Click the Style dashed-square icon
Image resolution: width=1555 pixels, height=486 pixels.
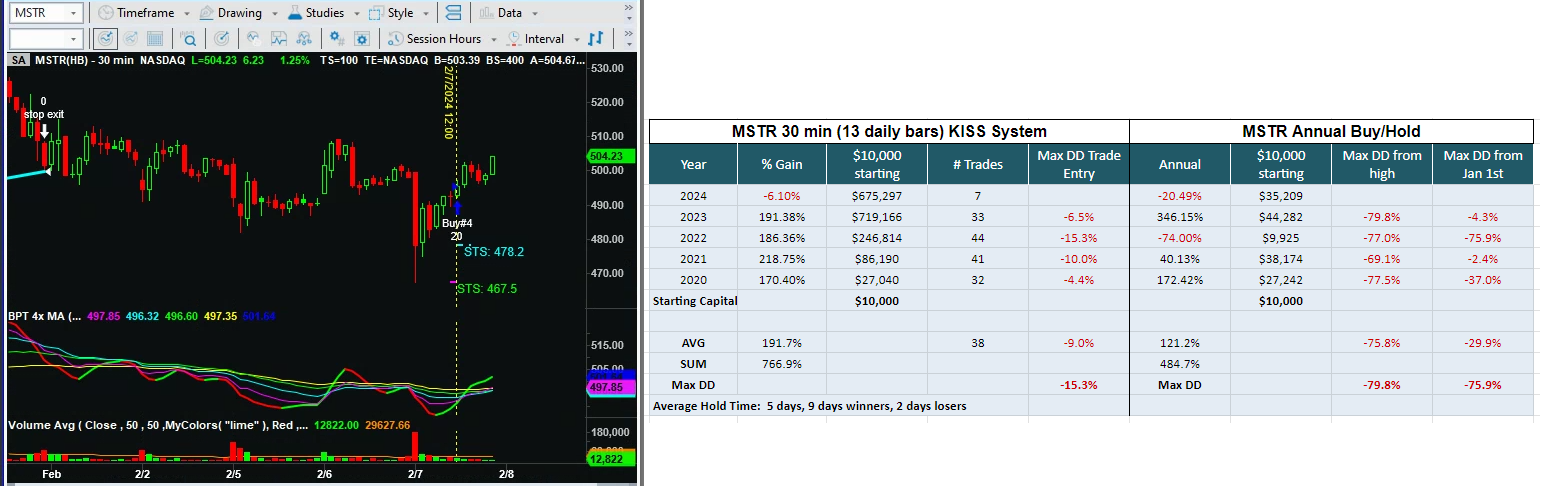[375, 13]
